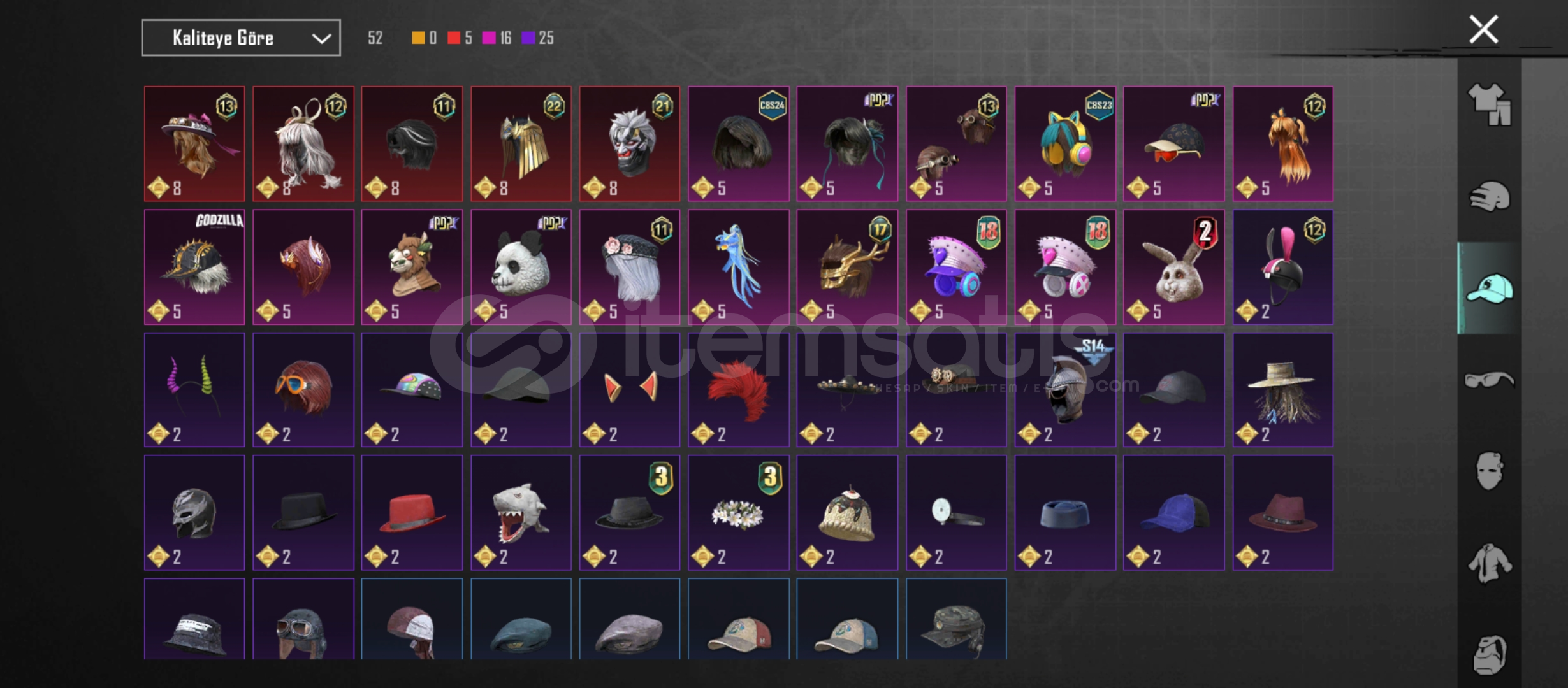Open the glasses category icon

tap(1489, 380)
